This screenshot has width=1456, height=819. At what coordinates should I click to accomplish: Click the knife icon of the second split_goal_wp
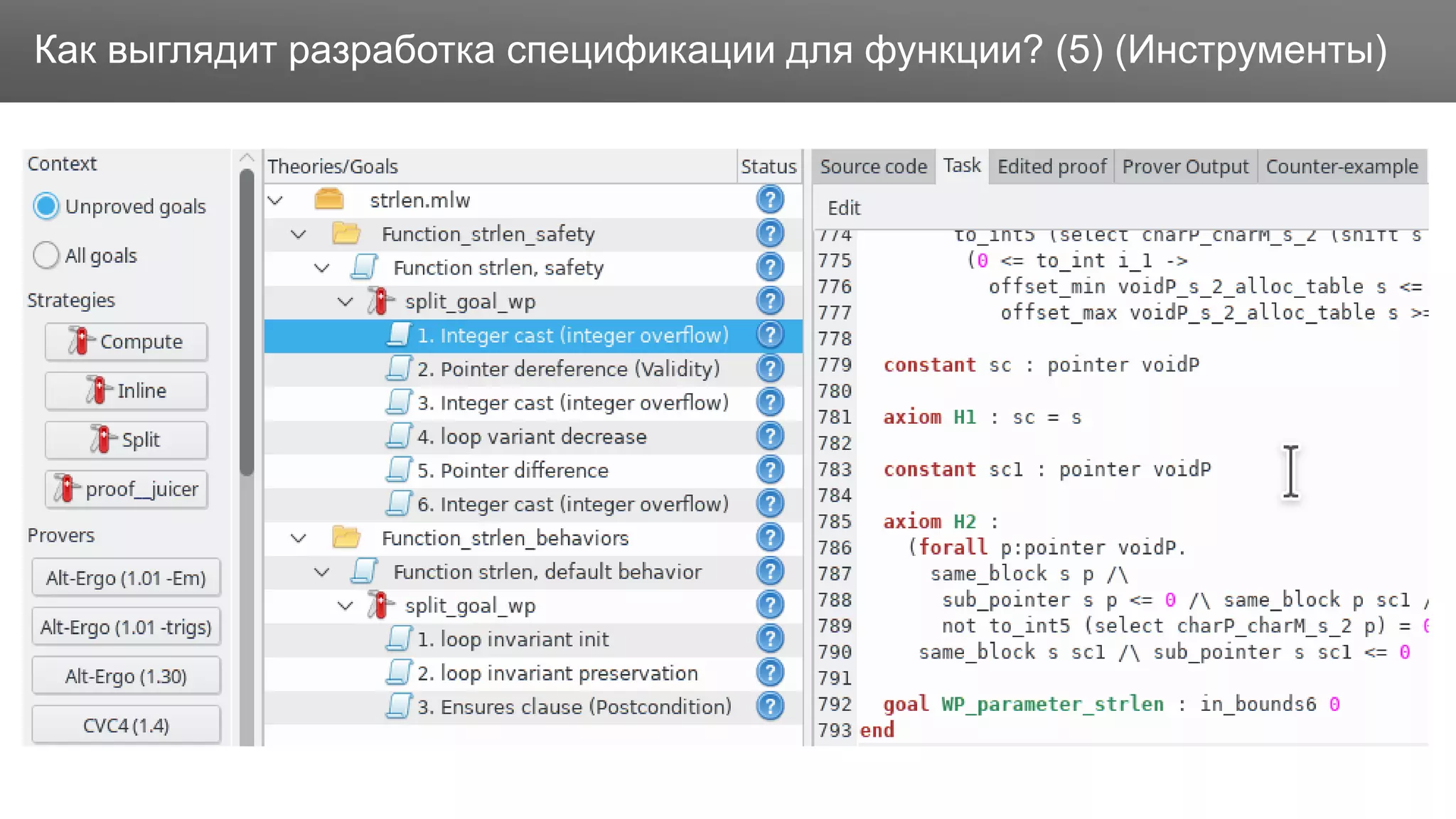(x=380, y=605)
